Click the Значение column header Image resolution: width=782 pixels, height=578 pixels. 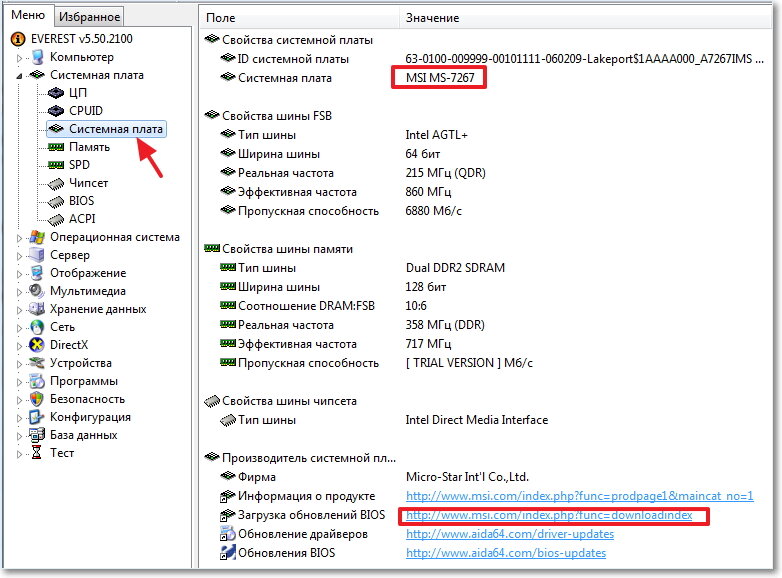pos(586,18)
